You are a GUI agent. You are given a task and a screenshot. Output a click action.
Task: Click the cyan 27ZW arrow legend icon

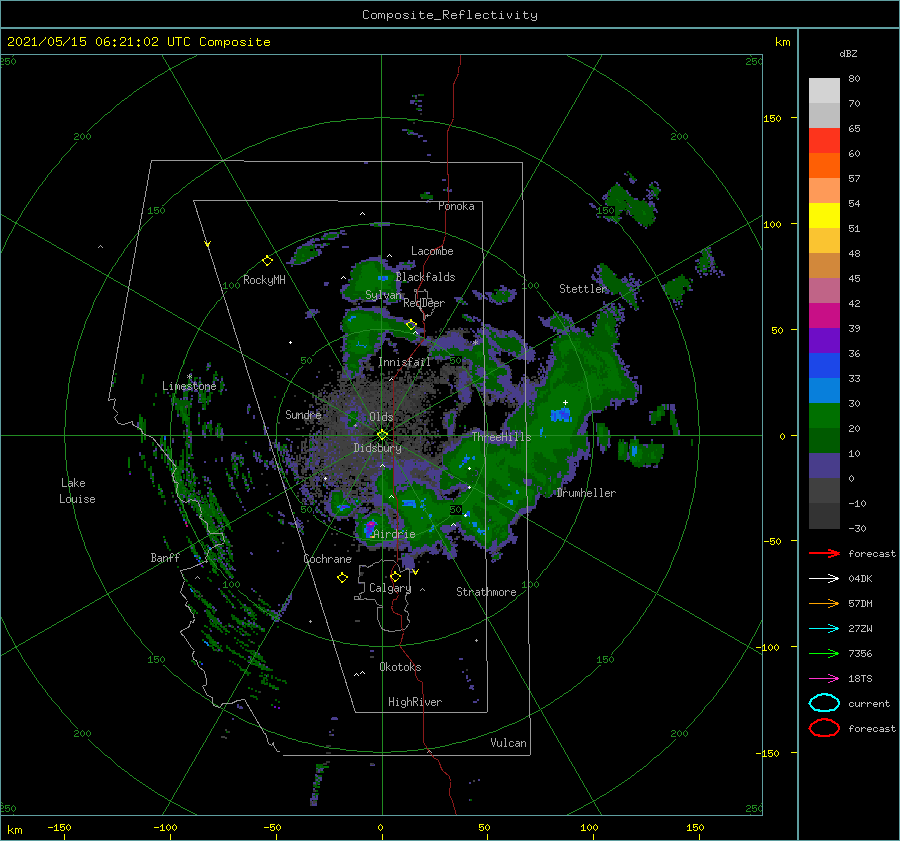point(824,629)
